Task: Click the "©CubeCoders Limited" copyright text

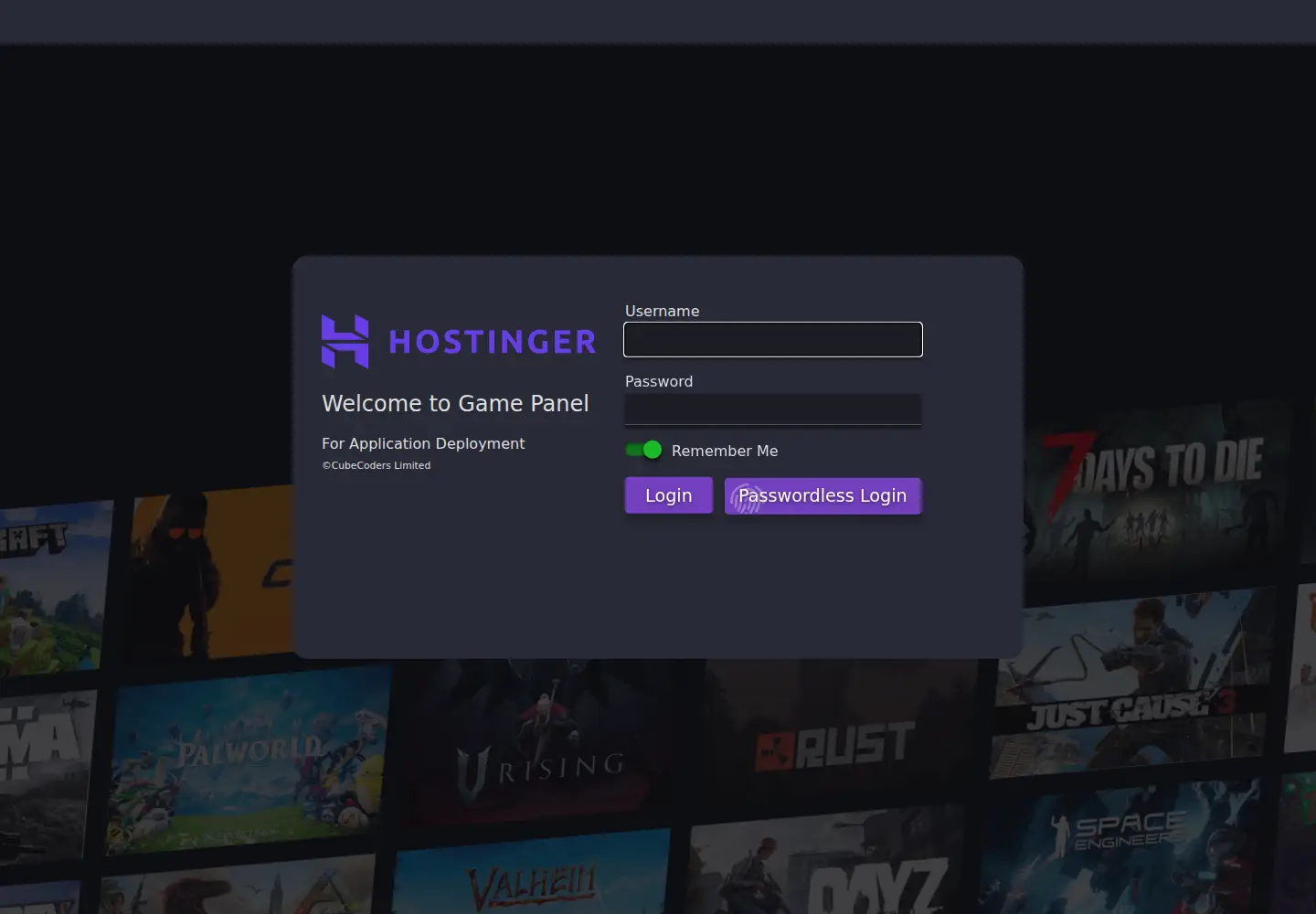Action: pos(376,465)
